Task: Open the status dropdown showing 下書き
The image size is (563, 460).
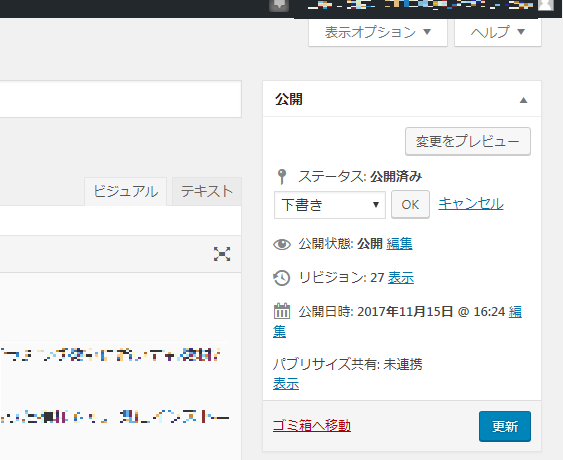Action: click(x=330, y=205)
